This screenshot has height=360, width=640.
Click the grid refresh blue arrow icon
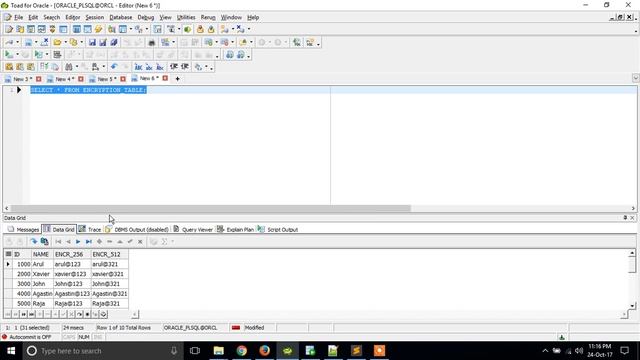[33, 242]
